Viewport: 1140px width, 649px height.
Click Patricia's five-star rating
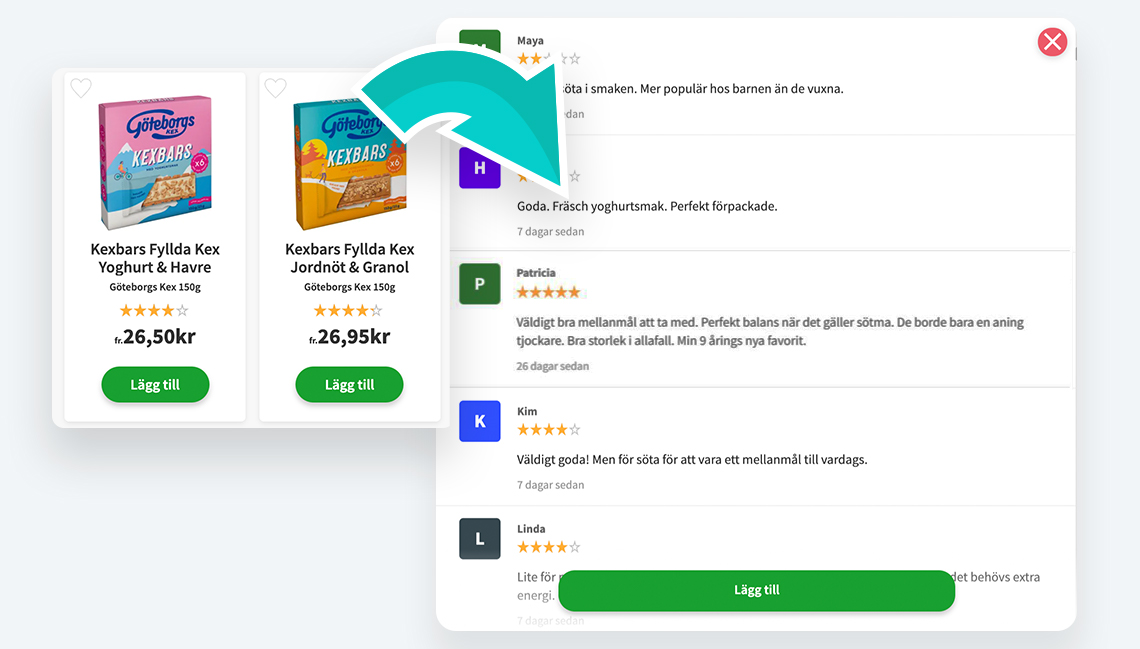click(549, 292)
